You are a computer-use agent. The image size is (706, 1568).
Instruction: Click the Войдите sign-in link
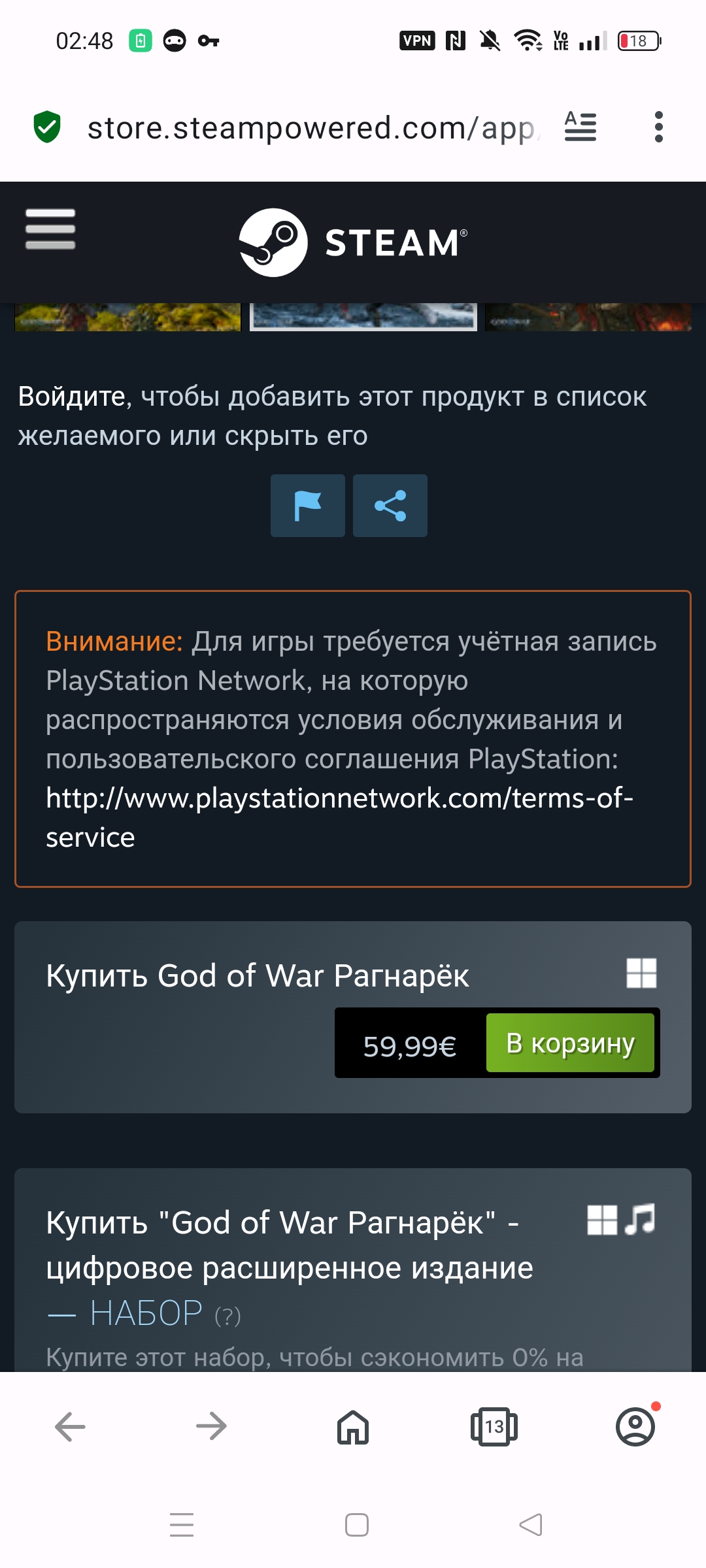[72, 397]
